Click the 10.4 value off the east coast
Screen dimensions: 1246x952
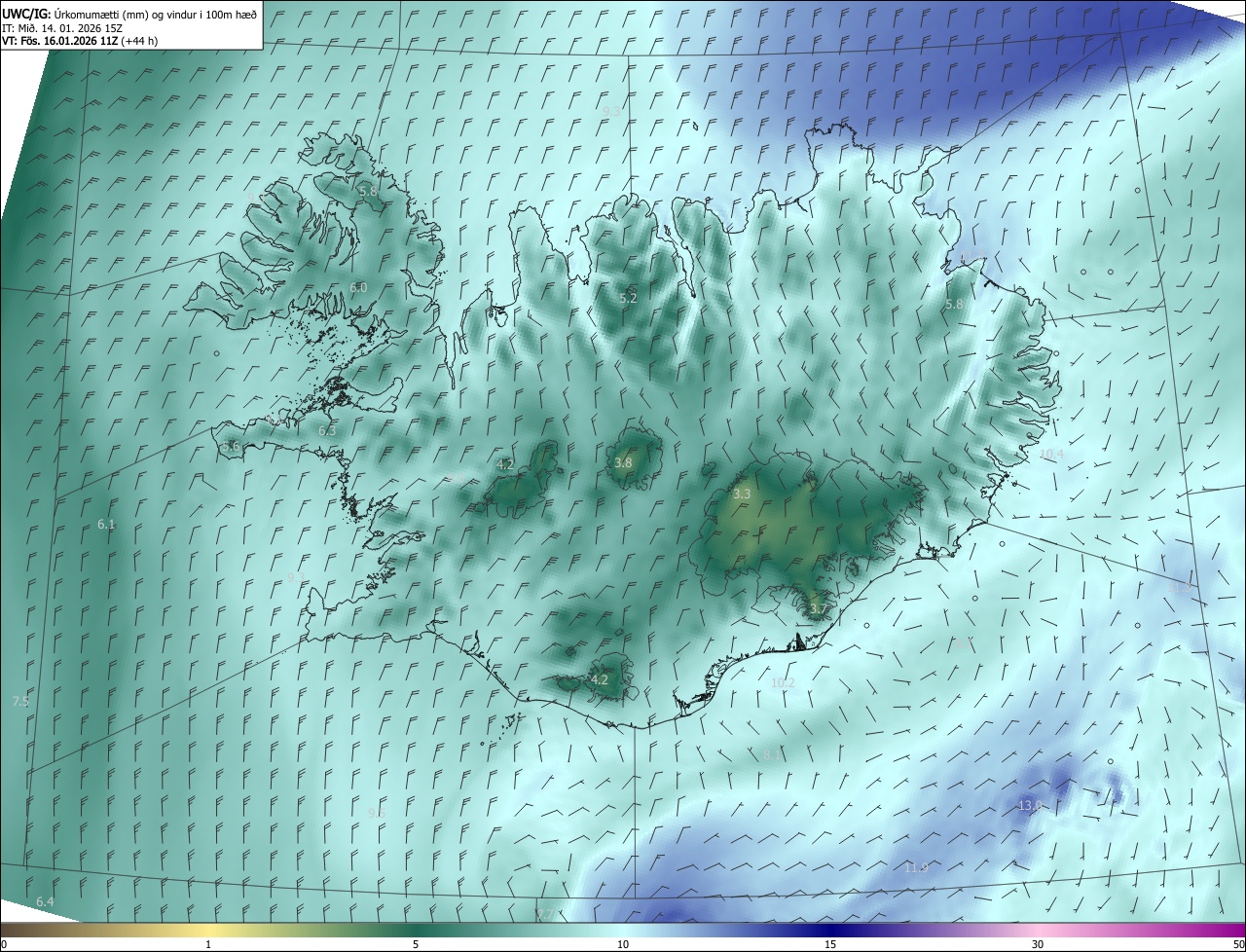[x=1051, y=454]
